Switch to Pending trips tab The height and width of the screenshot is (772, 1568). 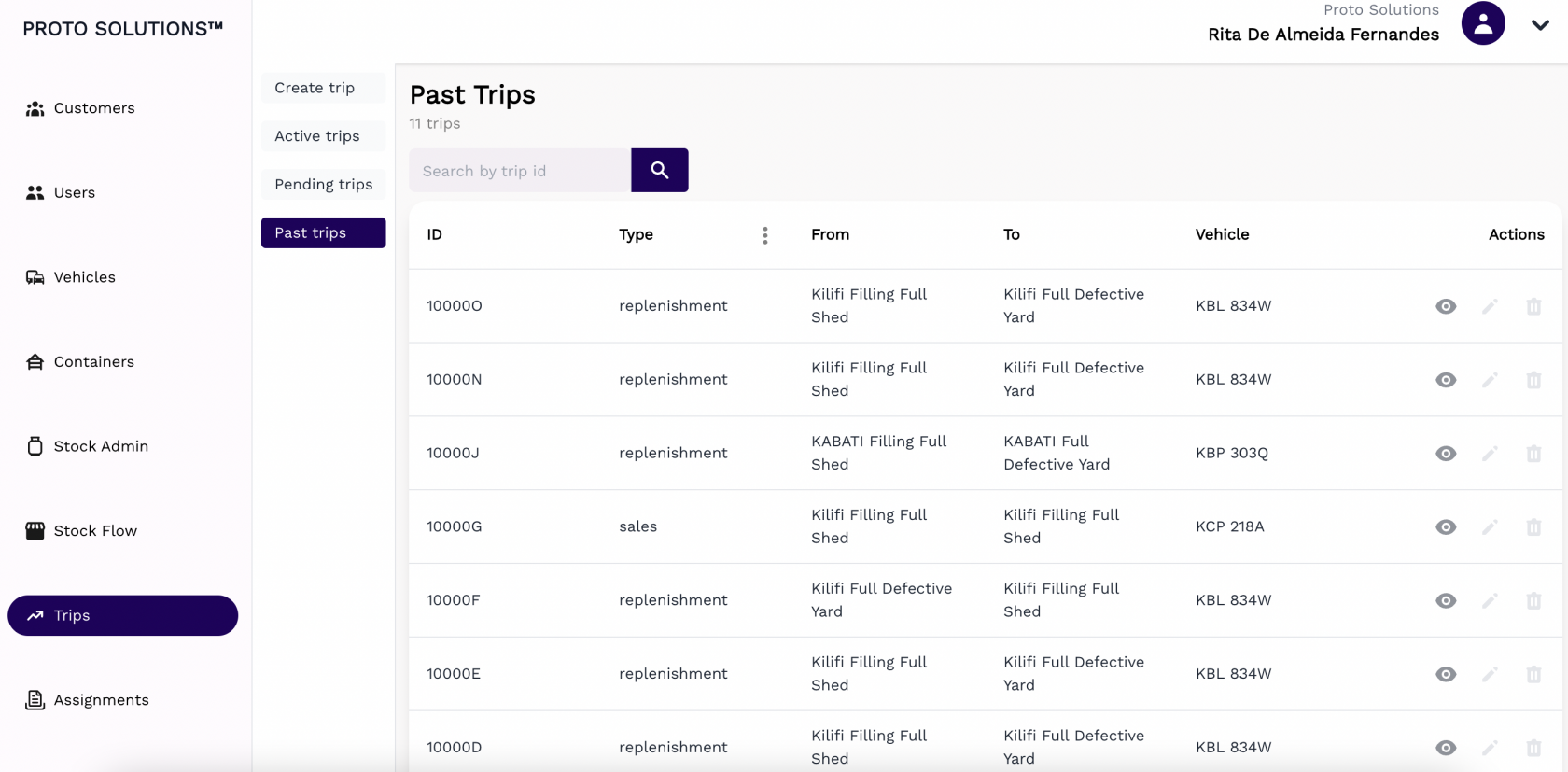pyautogui.click(x=323, y=185)
